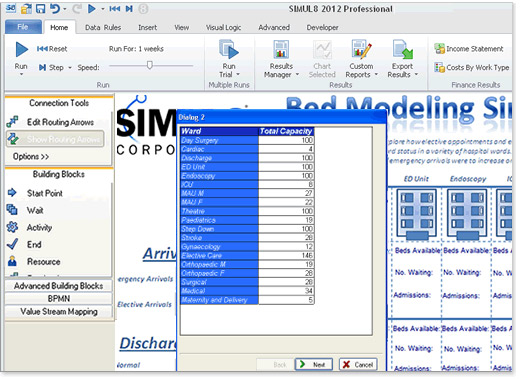520x379 pixels.
Task: Select the End building block
Action: pos(24,245)
